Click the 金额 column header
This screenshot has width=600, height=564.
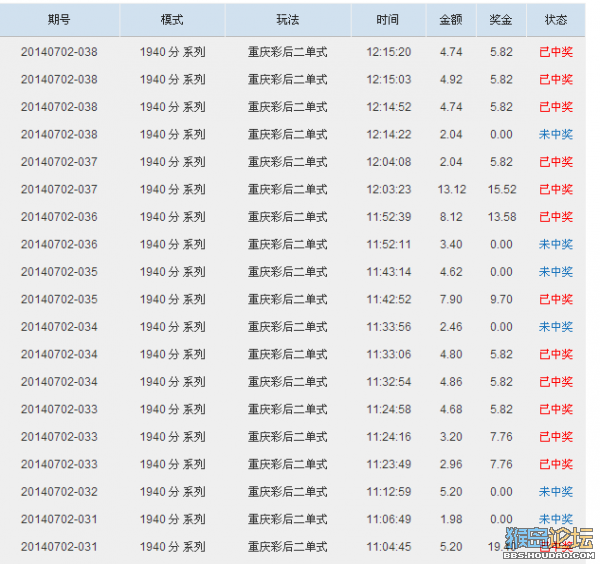[x=451, y=20]
